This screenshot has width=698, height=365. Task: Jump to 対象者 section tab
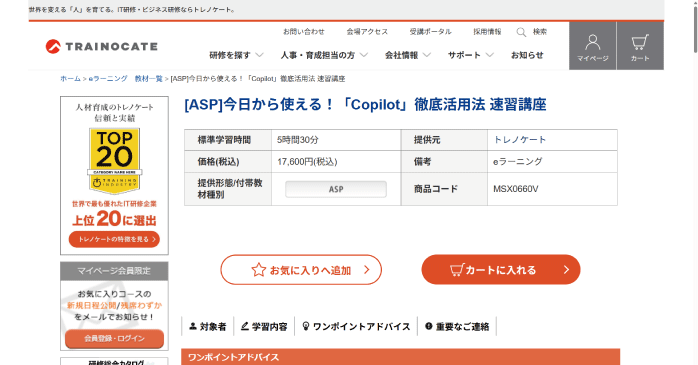(208, 327)
